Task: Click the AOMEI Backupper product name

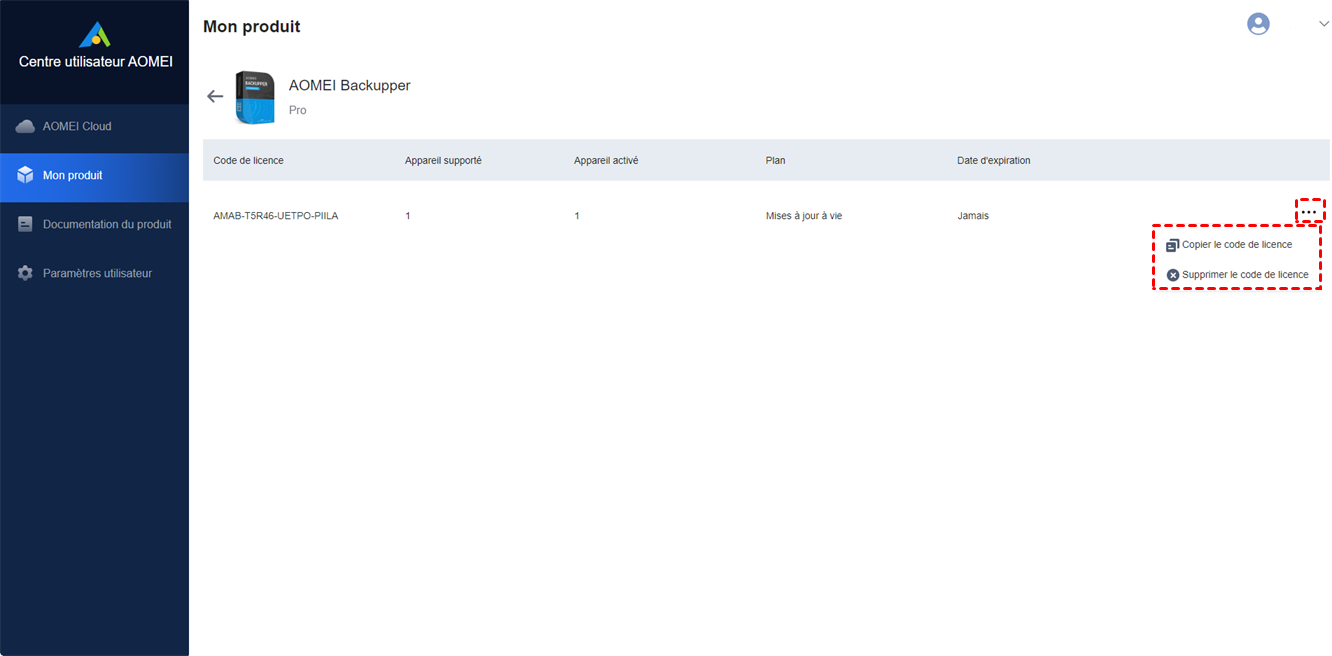Action: click(350, 86)
